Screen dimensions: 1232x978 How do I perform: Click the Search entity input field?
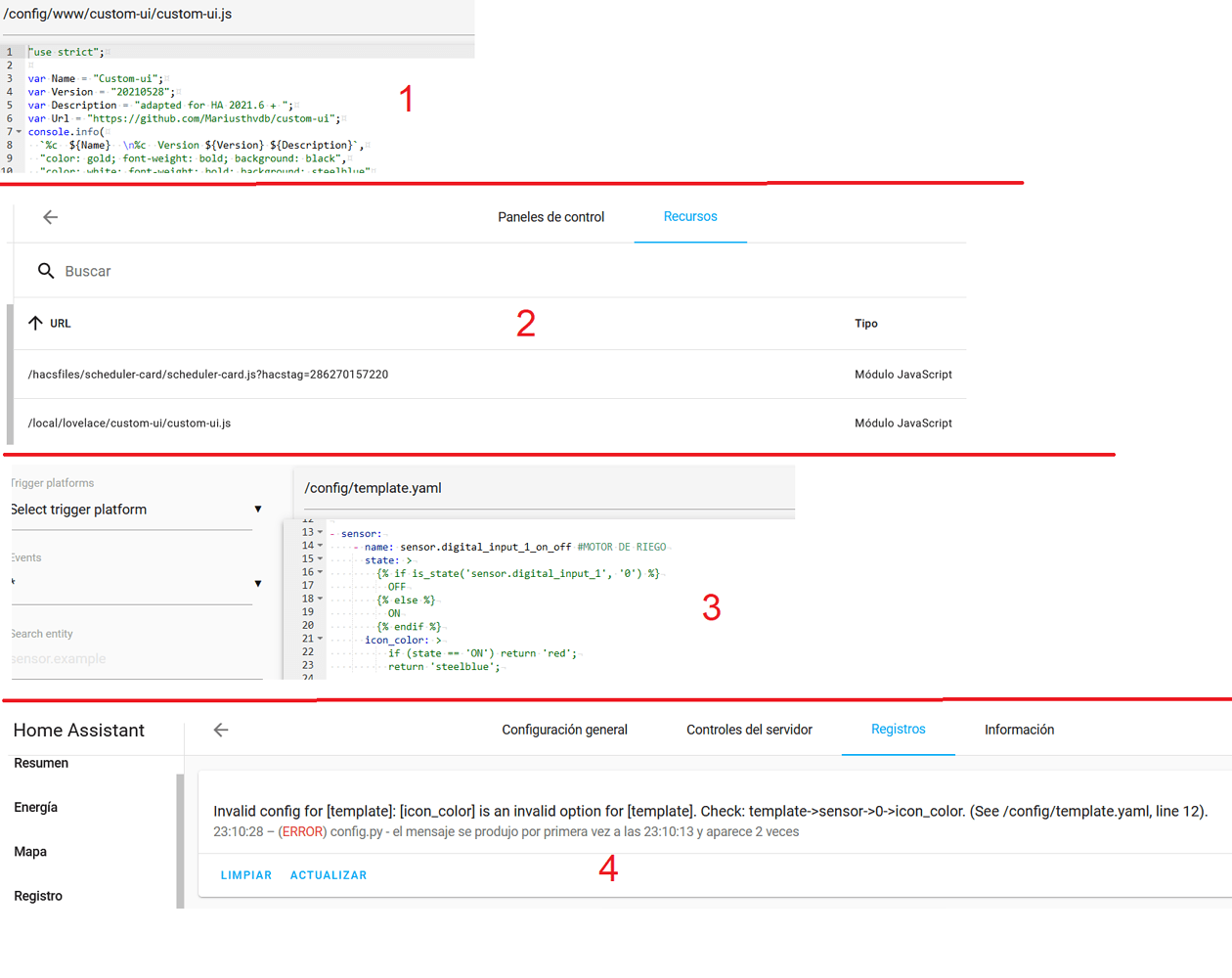point(135,659)
